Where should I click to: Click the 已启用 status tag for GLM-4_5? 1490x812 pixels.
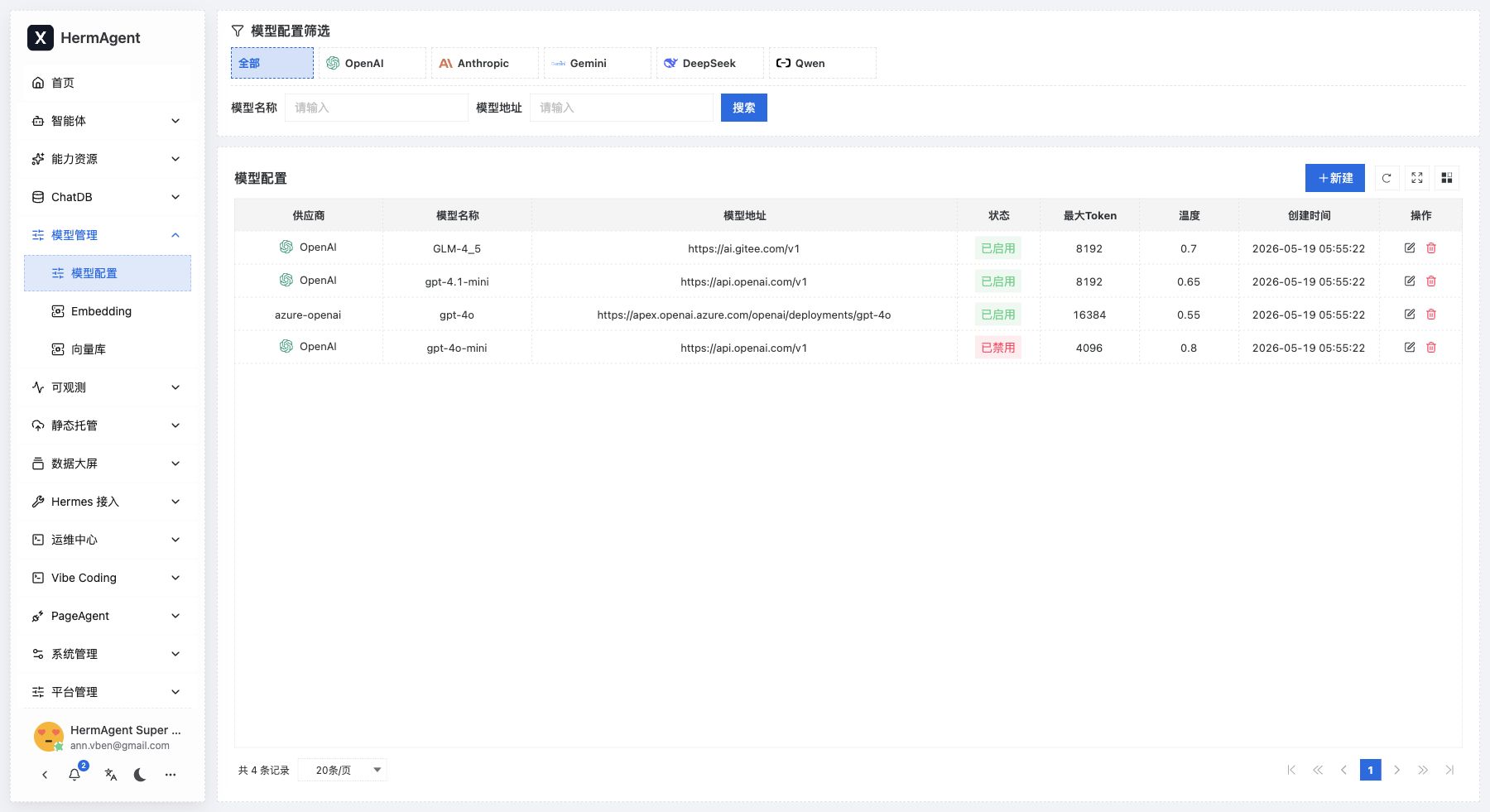[x=998, y=248]
